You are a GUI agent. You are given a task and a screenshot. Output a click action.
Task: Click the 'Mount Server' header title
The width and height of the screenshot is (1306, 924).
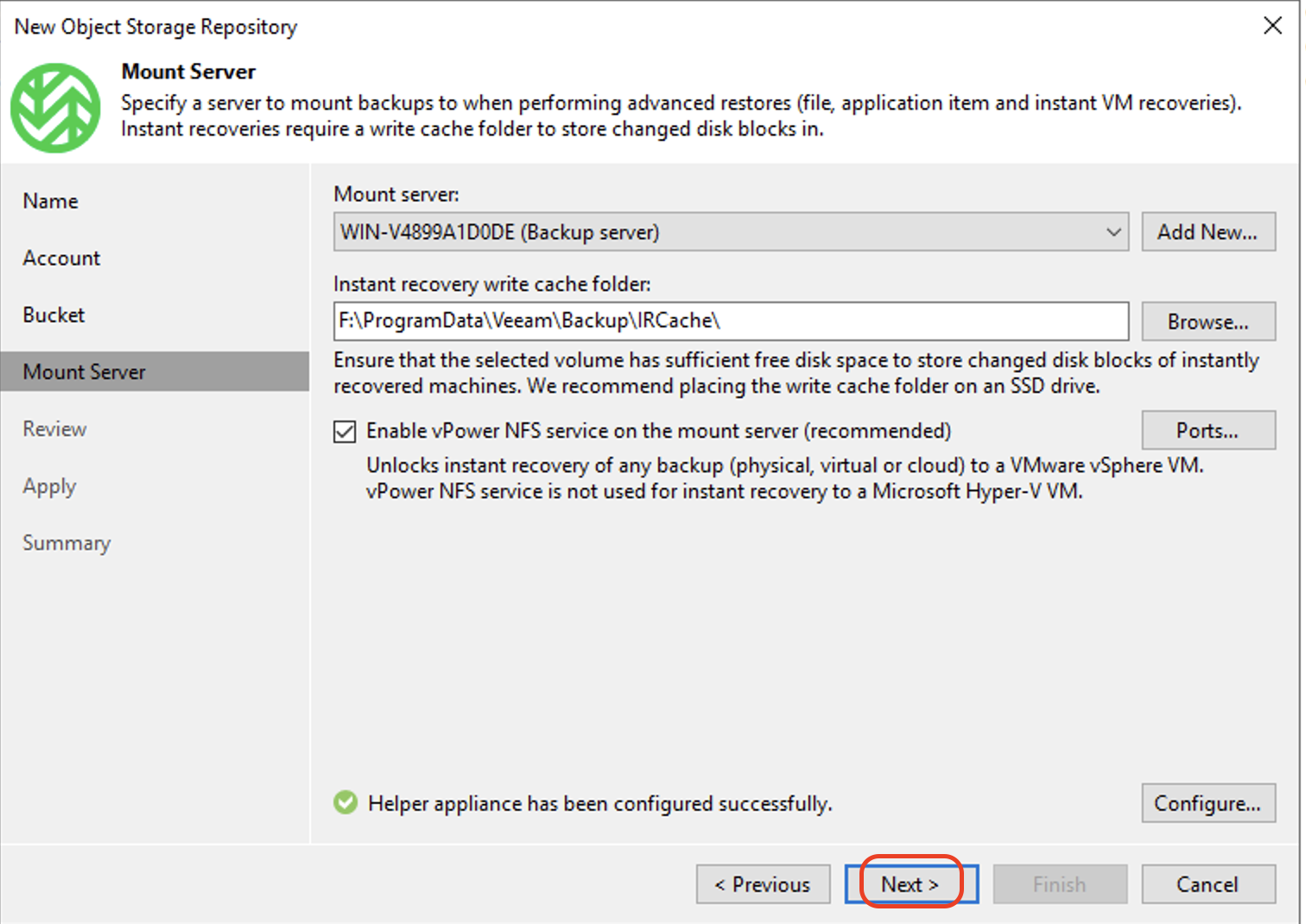click(x=188, y=72)
